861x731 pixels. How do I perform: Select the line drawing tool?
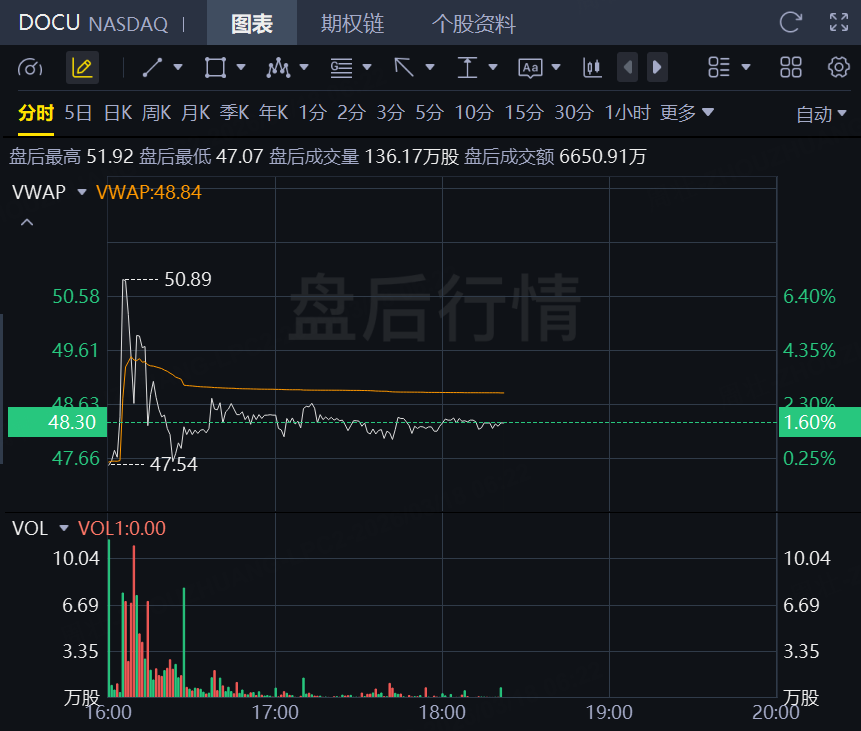(x=152, y=68)
